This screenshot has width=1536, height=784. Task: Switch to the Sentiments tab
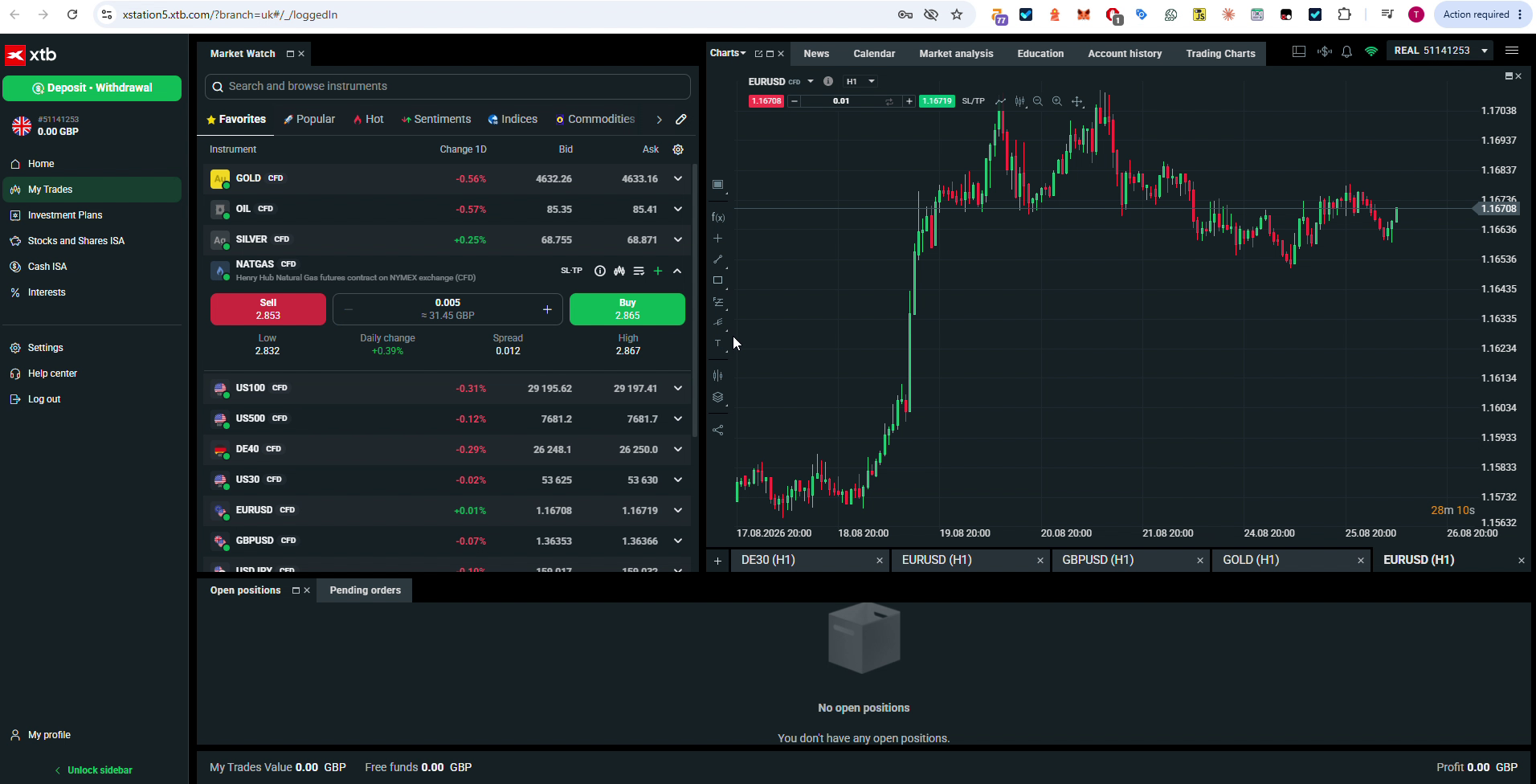(436, 119)
